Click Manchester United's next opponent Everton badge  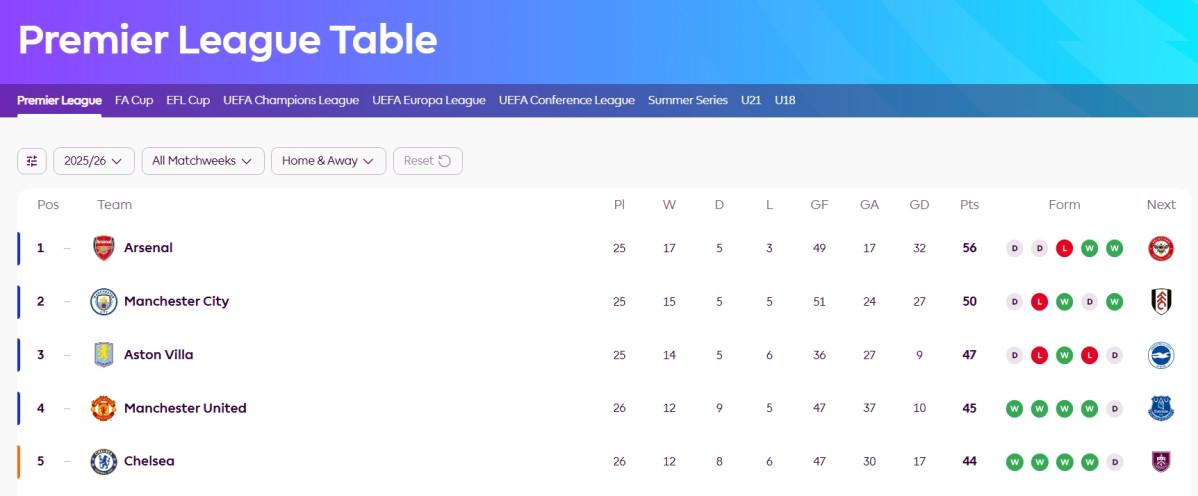point(1161,408)
